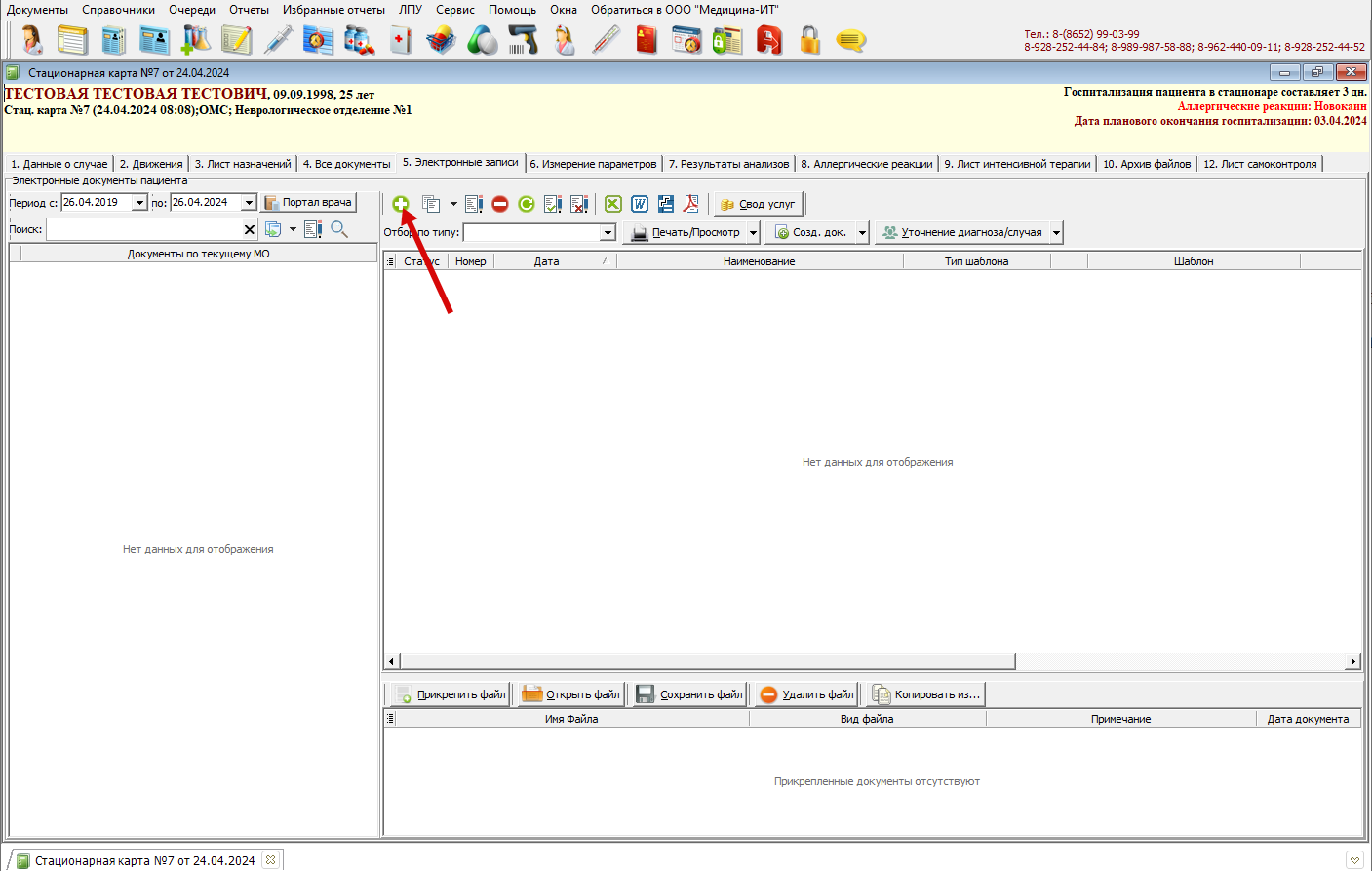Screen dimensions: 1372x871
Task: Click the padlock icon in main toolbar
Action: tap(809, 40)
